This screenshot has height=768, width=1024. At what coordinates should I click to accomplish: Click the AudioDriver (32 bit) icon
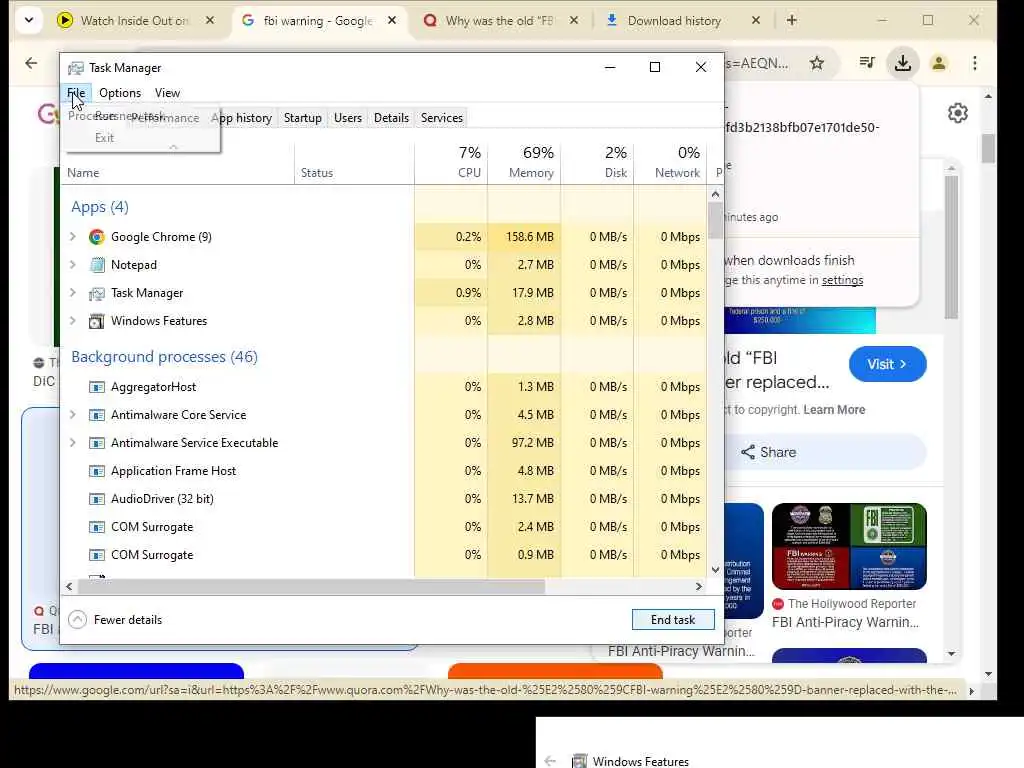tap(97, 500)
